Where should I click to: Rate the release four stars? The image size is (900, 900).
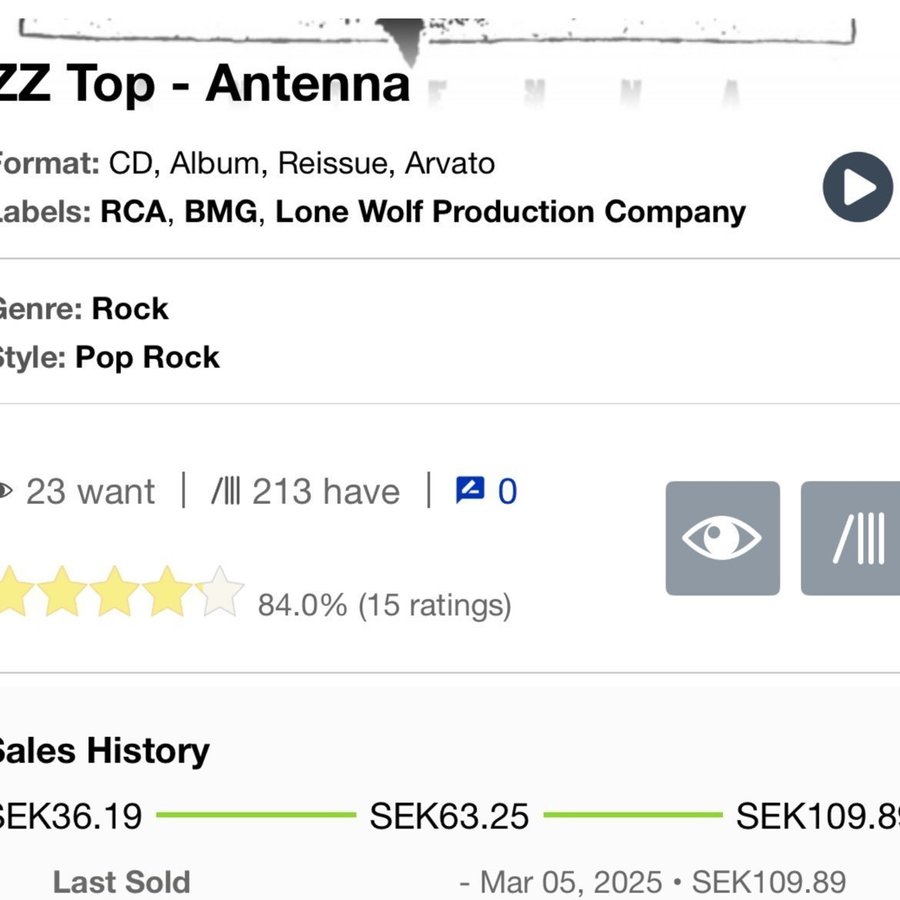(167, 592)
